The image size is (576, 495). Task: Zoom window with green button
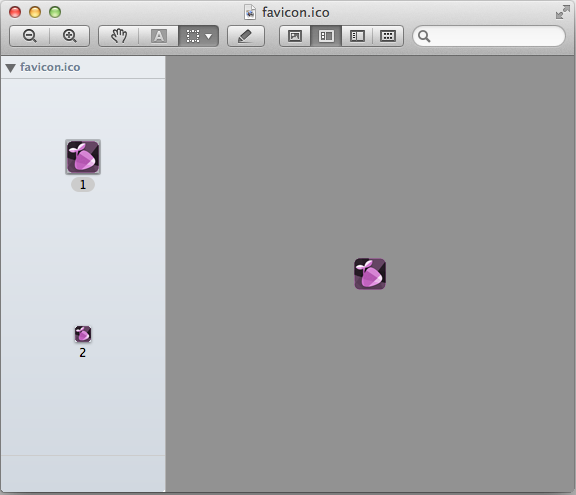coord(55,12)
